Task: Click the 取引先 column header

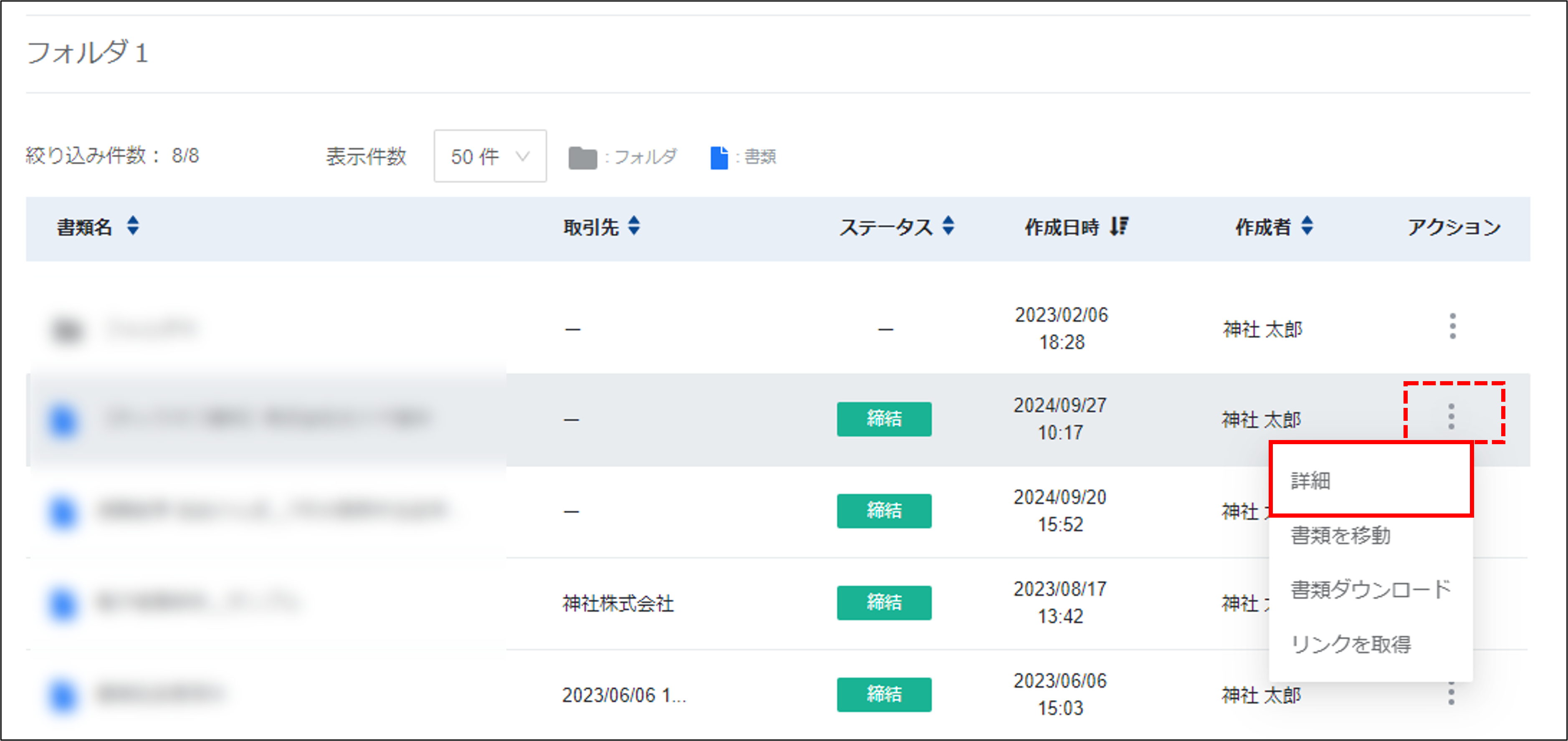Action: coord(591,227)
